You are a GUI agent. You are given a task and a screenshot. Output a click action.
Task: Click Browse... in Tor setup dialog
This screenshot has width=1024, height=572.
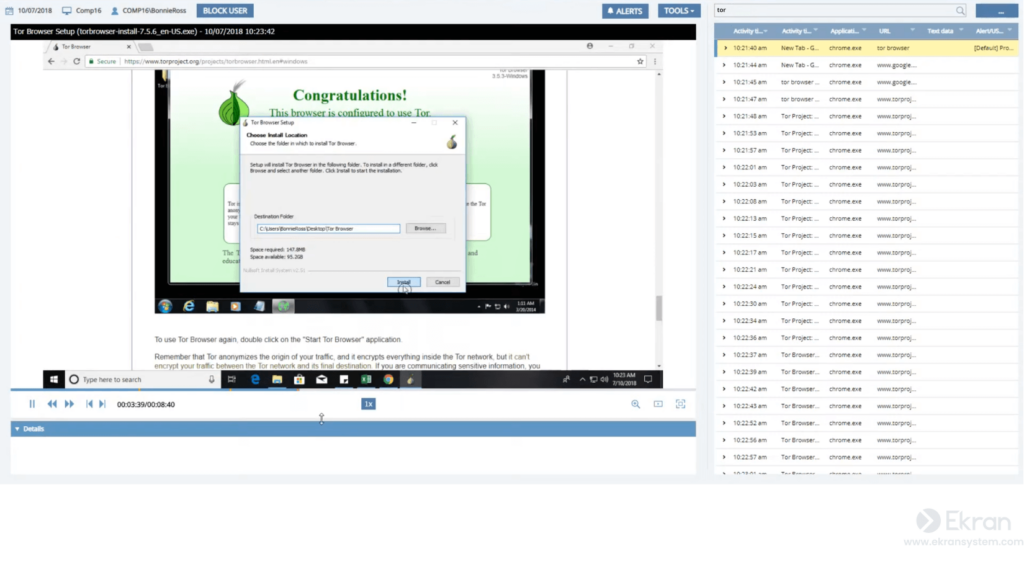coord(425,229)
